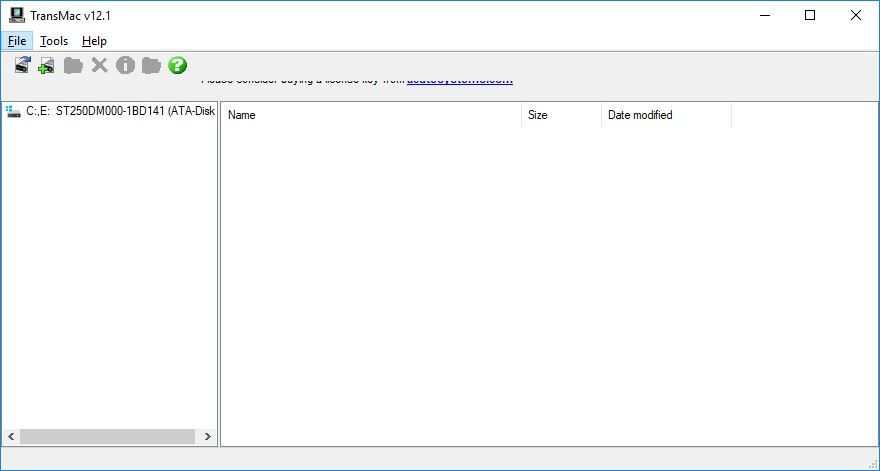Screen dimensions: 880x471
Task: Open the File menu
Action: coord(17,41)
